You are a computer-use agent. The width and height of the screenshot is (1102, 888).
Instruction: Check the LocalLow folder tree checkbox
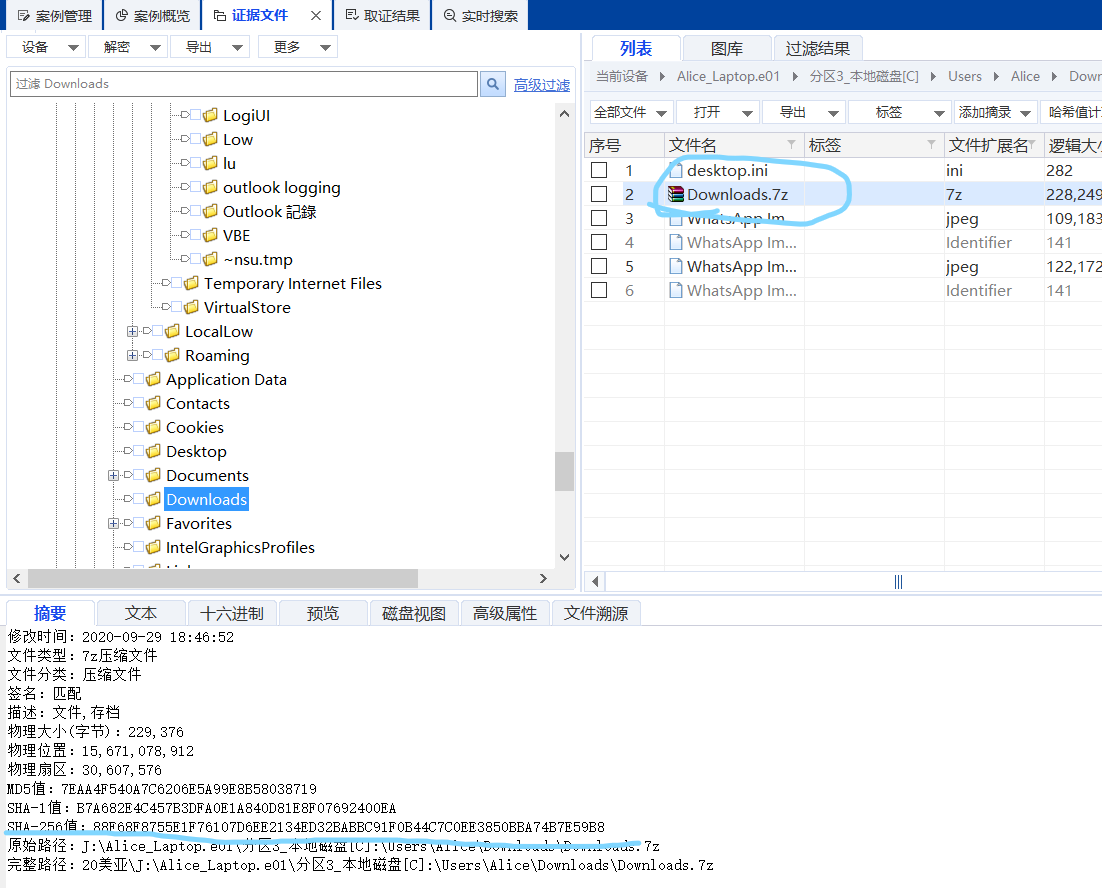pyautogui.click(x=157, y=331)
